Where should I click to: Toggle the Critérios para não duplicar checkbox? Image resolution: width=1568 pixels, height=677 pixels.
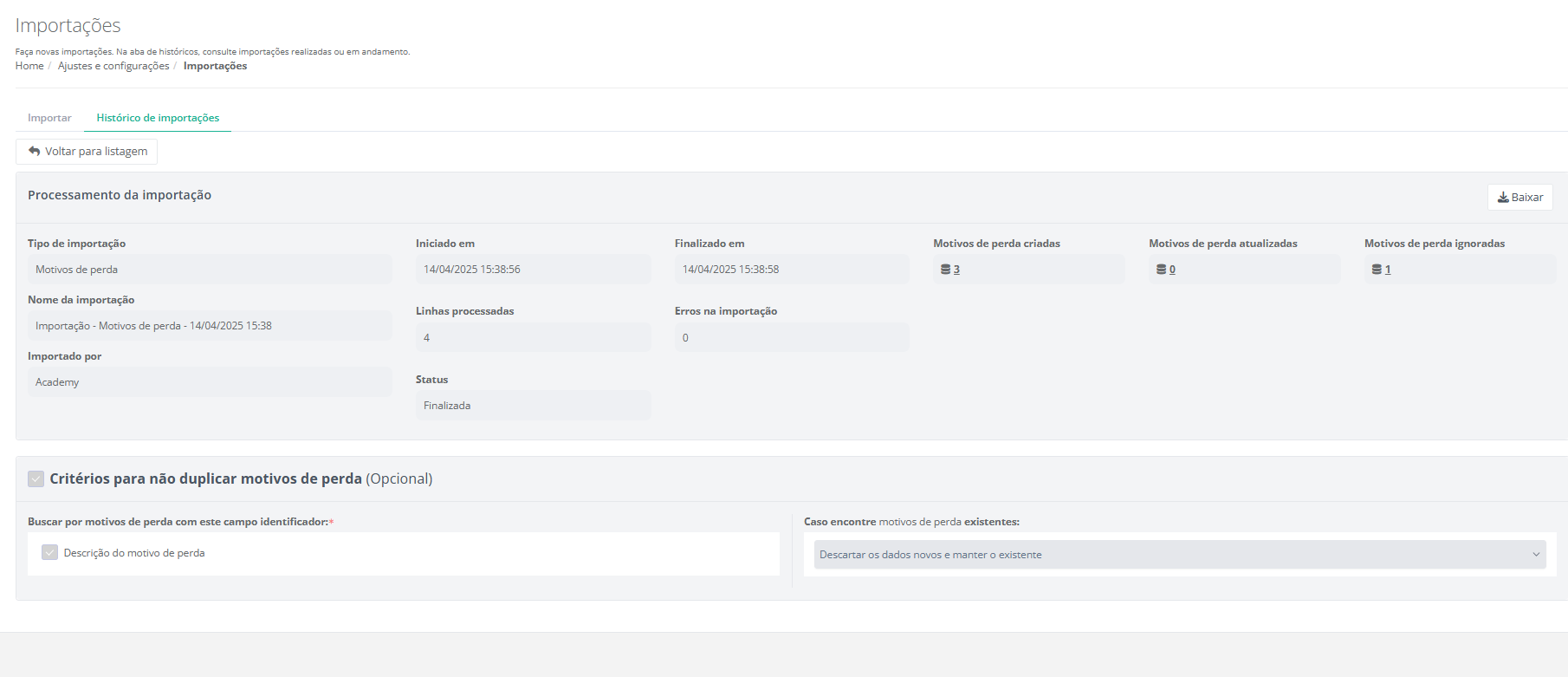tap(36, 478)
